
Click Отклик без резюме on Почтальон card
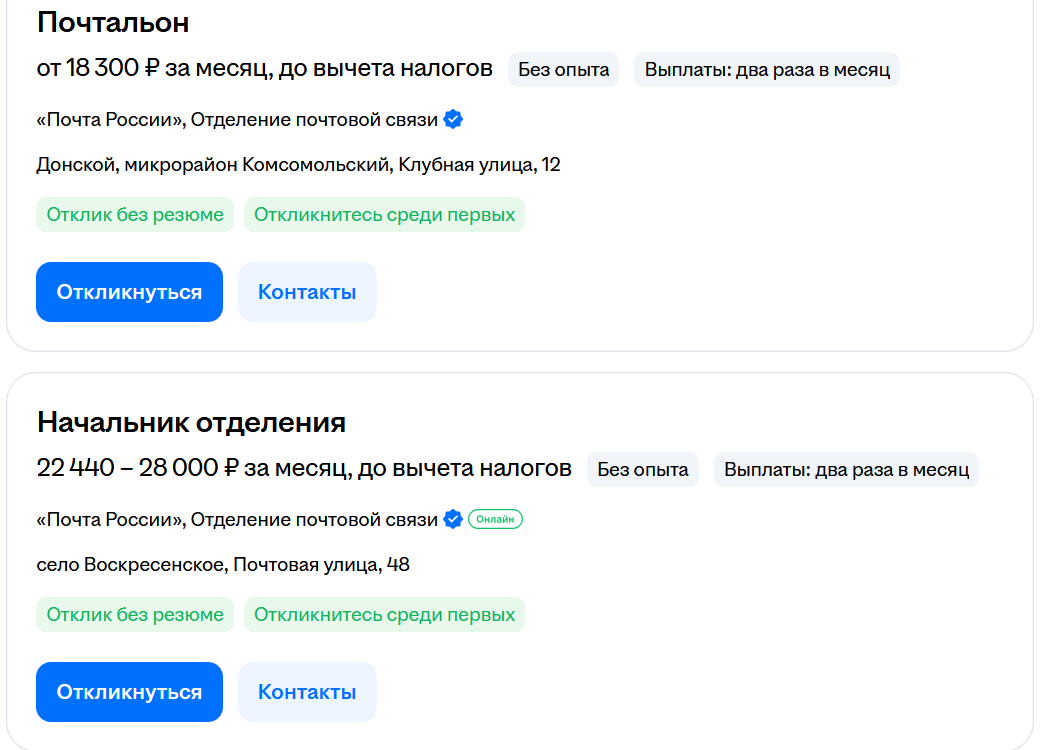135,215
